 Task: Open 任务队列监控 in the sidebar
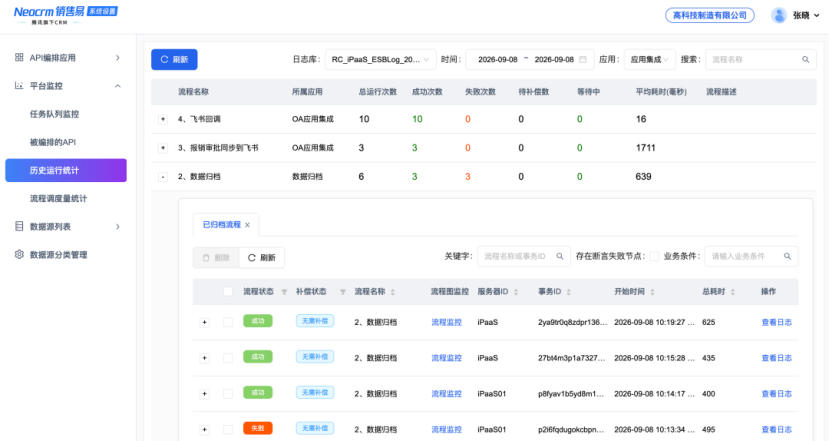55,114
